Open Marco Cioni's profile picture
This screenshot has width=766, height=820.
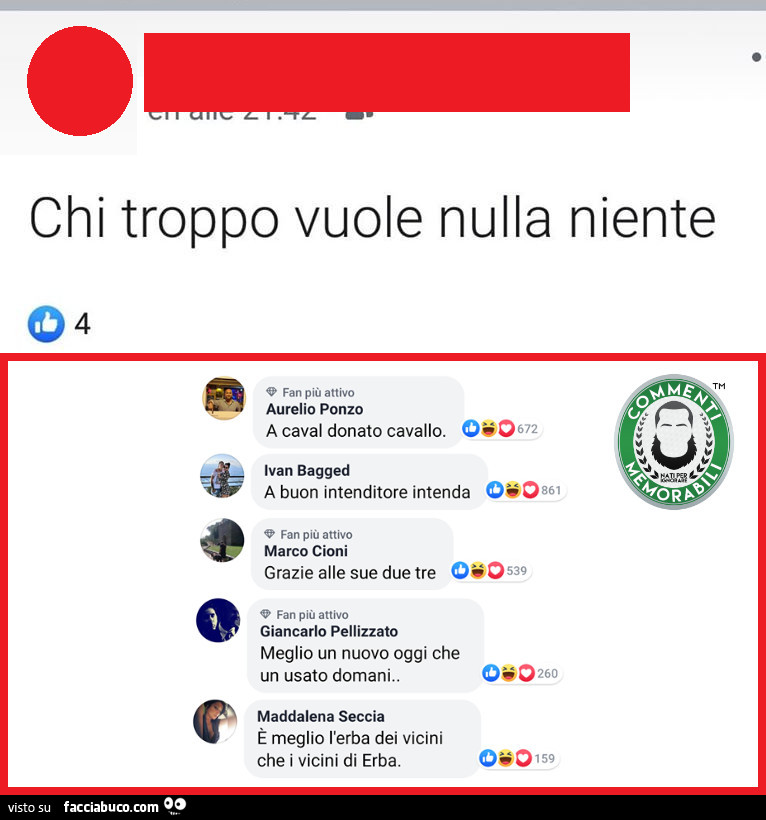pyautogui.click(x=222, y=540)
